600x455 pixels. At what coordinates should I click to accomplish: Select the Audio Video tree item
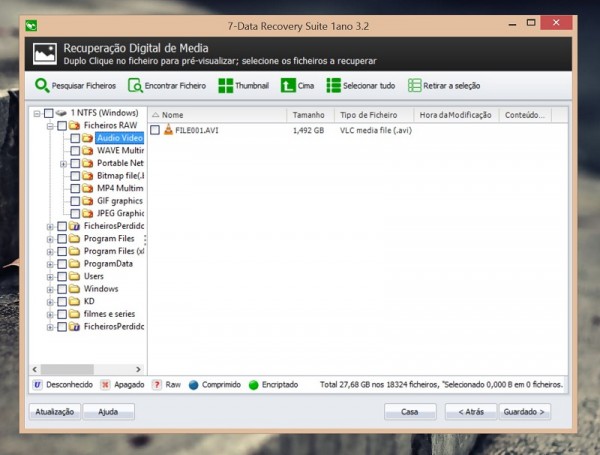pos(119,138)
